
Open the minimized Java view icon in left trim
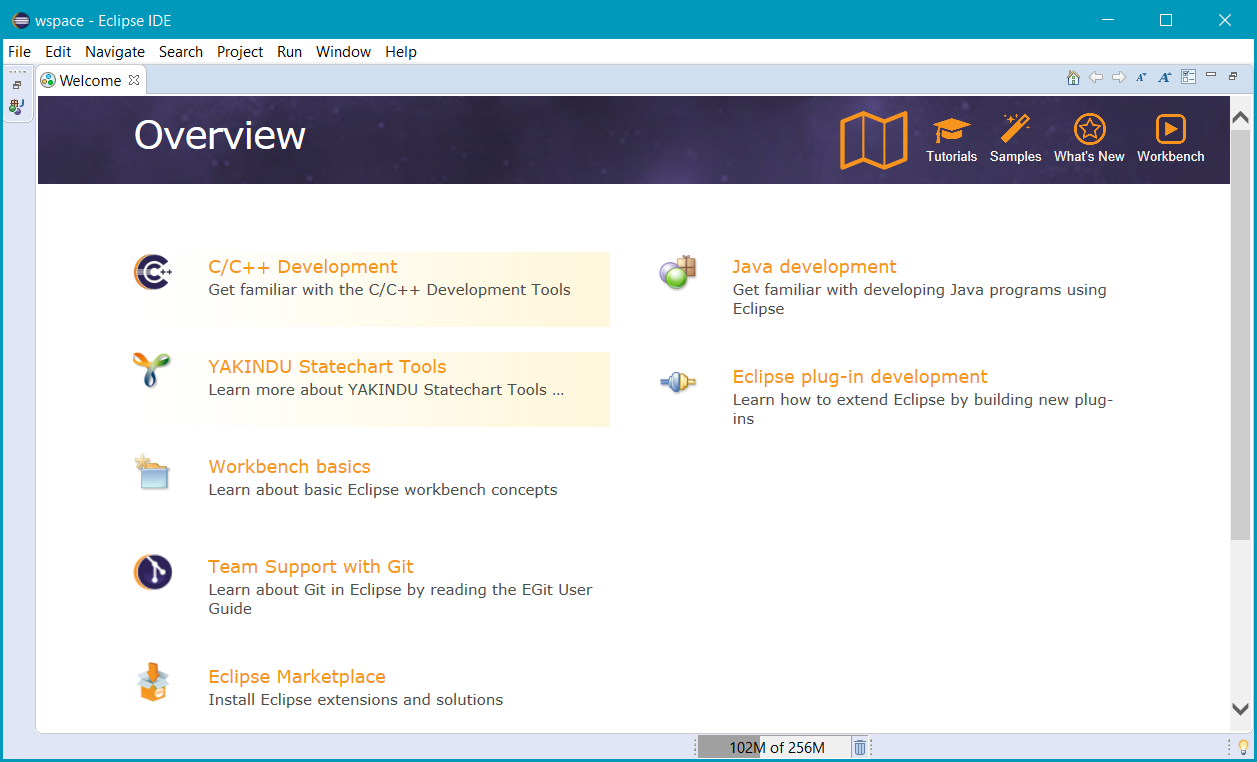17,106
